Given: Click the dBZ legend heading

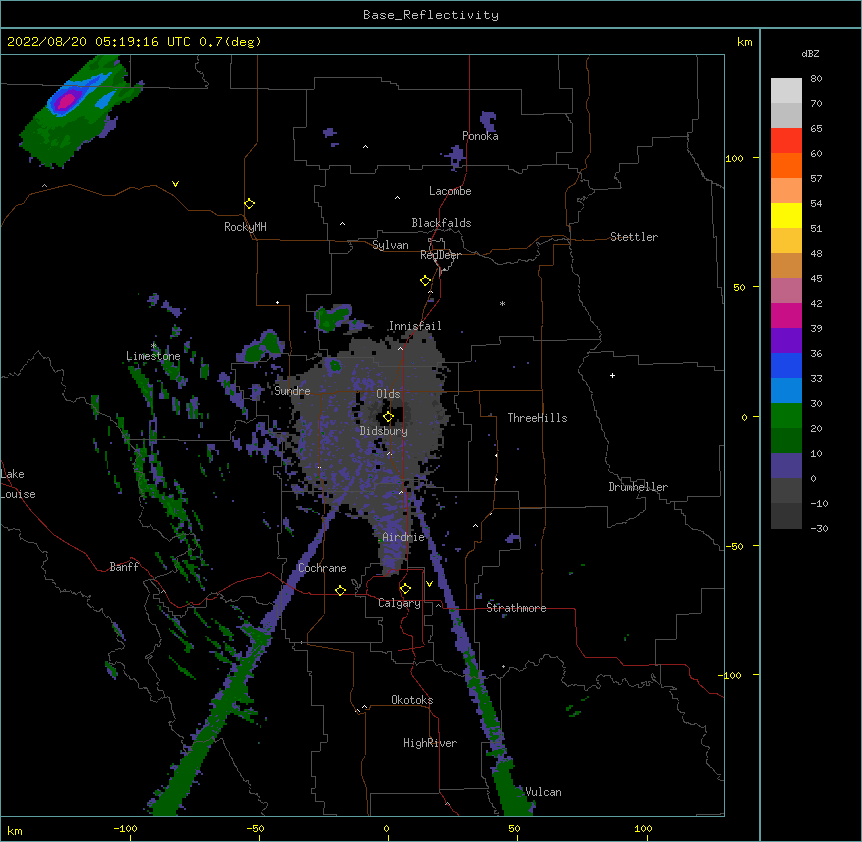Looking at the screenshot, I should tap(810, 53).
